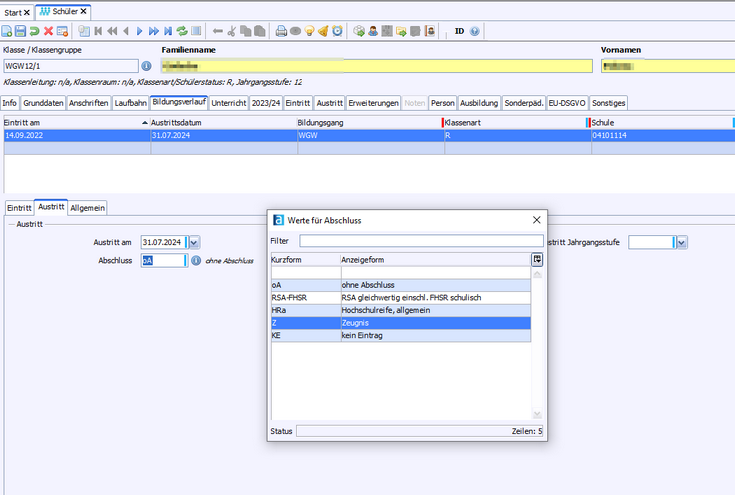The image size is (735, 495).
Task: Click the print icon in toolbar
Action: (282, 31)
